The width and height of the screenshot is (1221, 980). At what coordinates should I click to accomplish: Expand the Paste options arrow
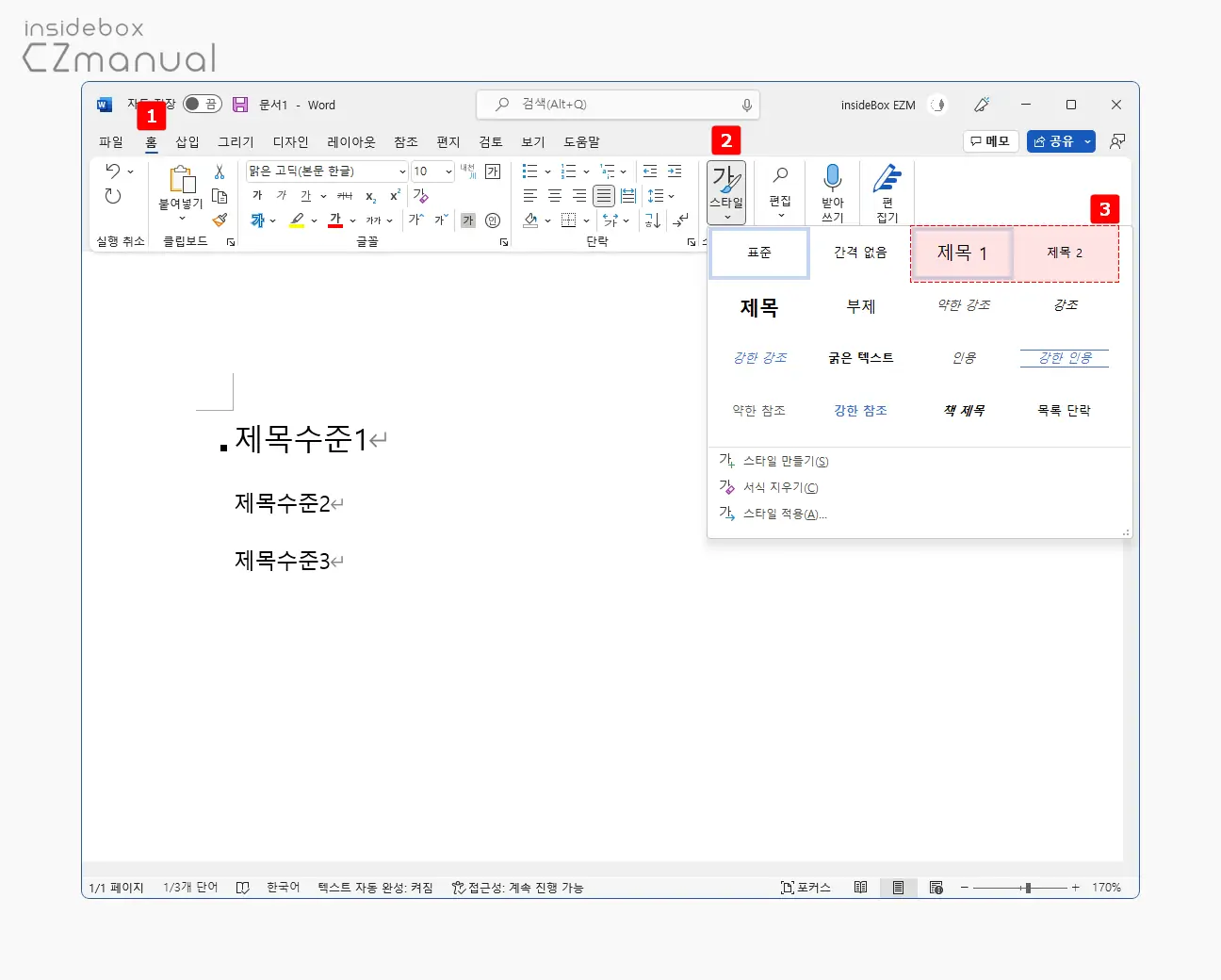181,218
